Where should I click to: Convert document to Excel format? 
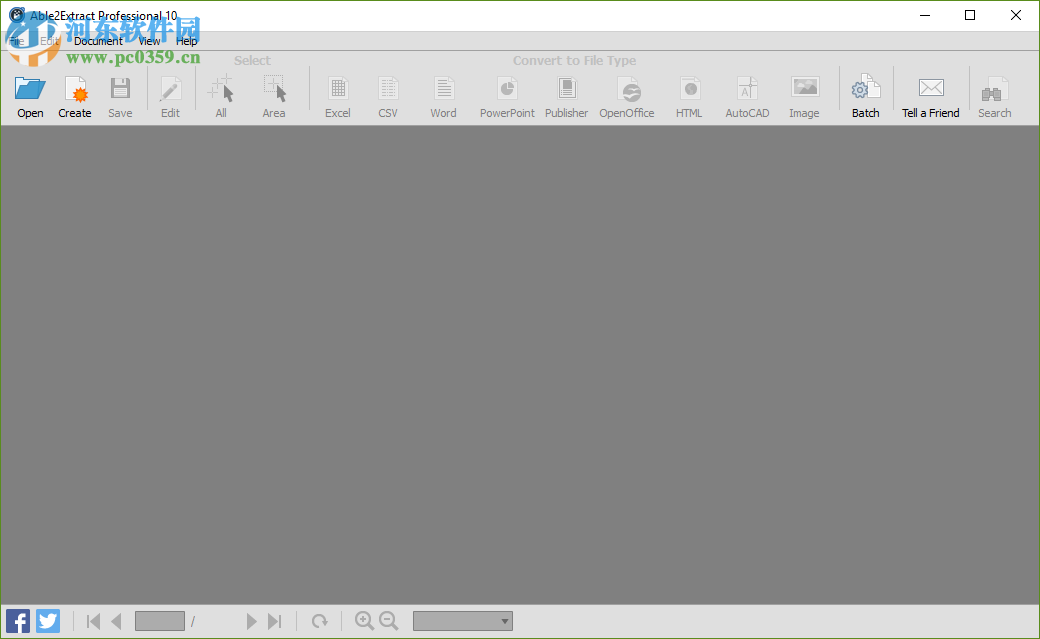tap(337, 95)
